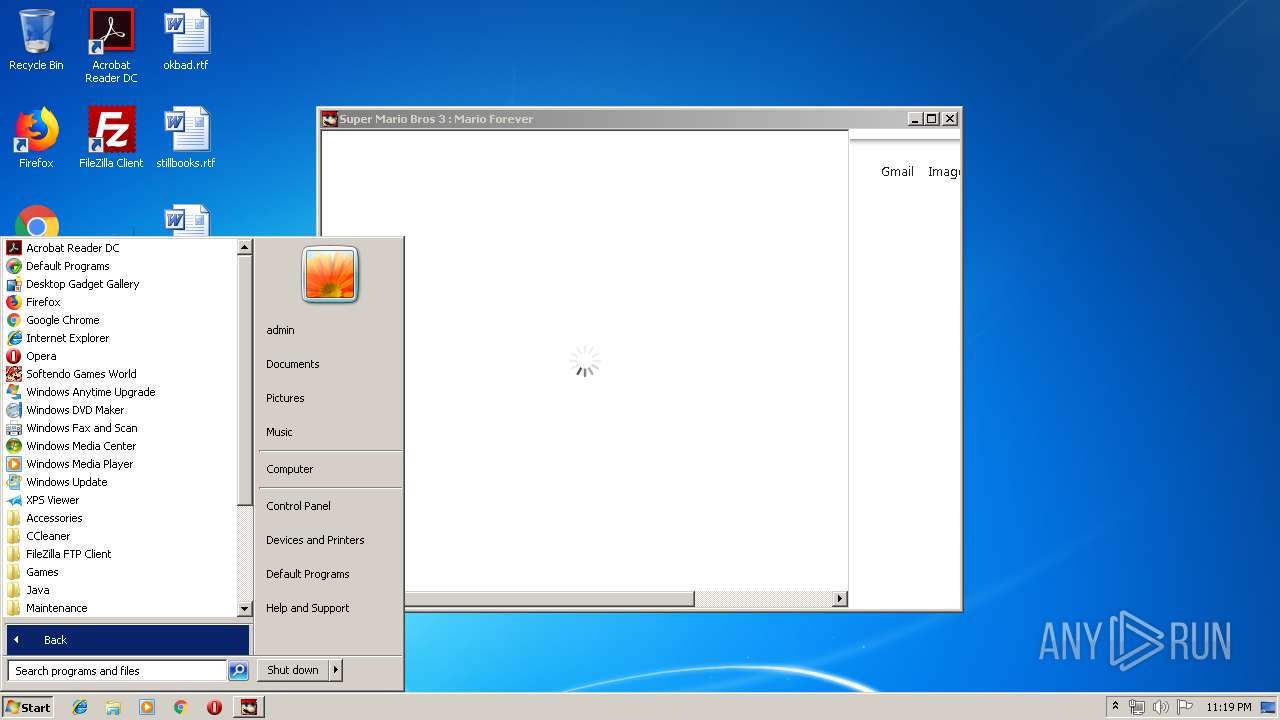
Task: Click Chrome icon in taskbar
Action: [180, 707]
